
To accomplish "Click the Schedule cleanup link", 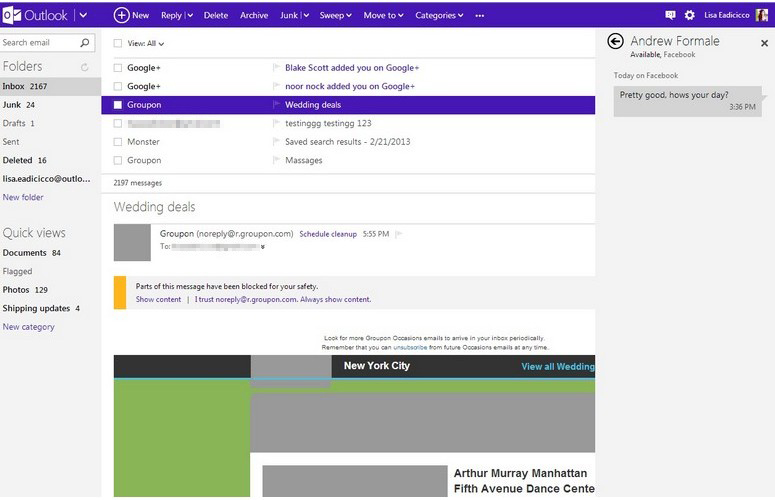I will 328,234.
